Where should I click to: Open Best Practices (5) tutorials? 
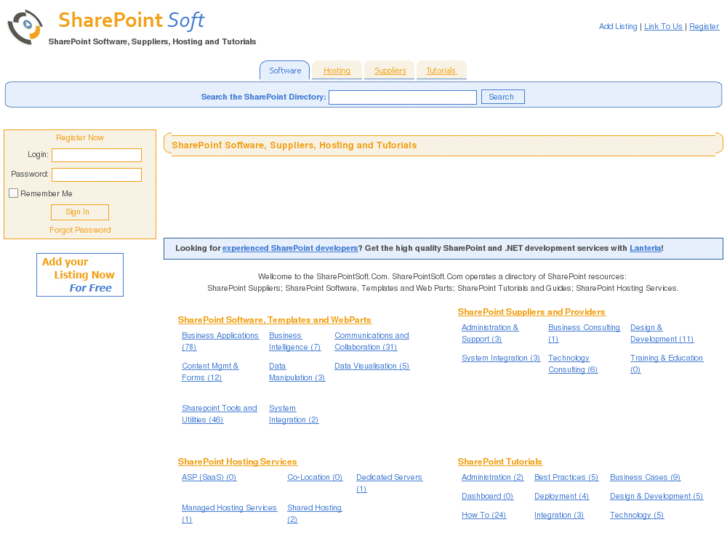click(566, 477)
